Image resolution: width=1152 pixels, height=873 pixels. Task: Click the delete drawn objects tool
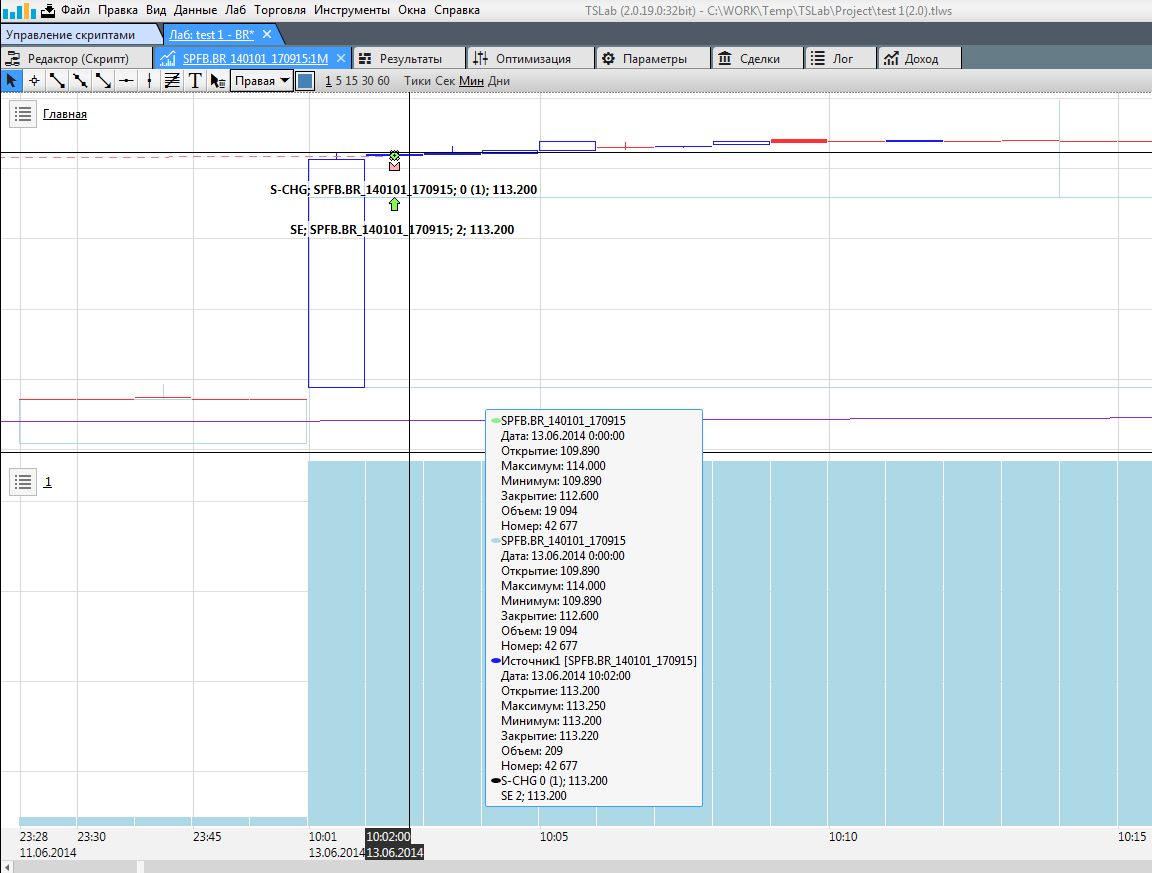(x=218, y=81)
